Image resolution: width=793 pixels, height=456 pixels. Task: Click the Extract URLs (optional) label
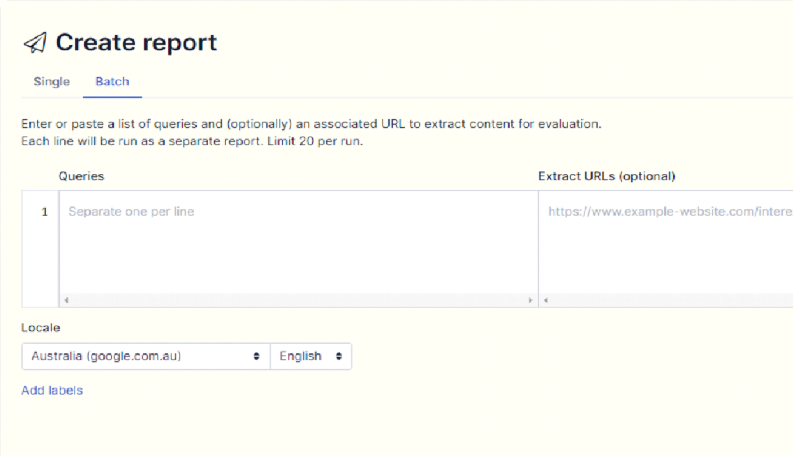(607, 176)
